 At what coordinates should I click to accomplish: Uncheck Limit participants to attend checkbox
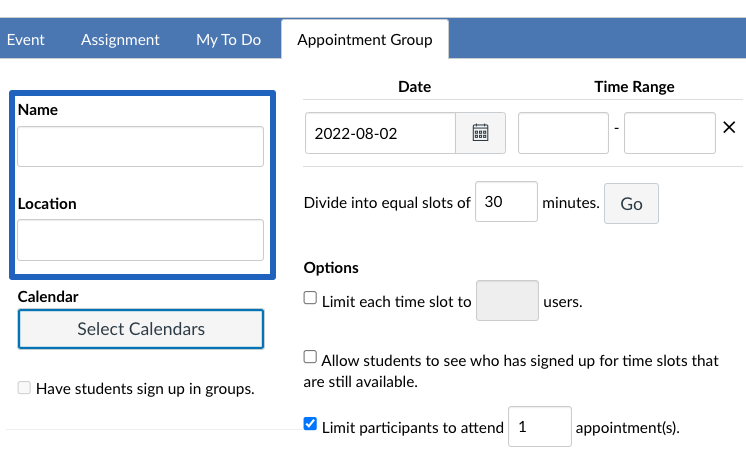coord(310,424)
